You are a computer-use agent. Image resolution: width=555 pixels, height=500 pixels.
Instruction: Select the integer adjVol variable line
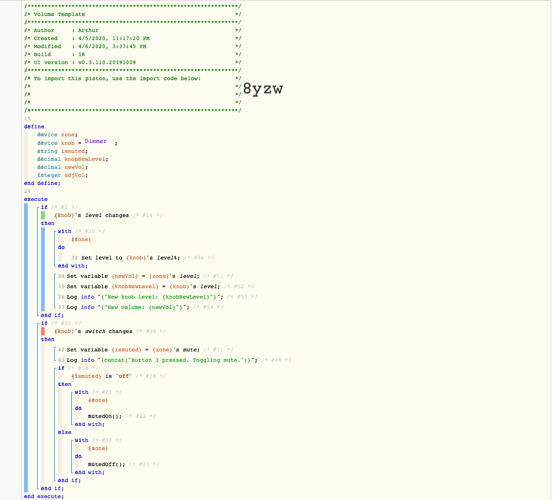pos(62,175)
